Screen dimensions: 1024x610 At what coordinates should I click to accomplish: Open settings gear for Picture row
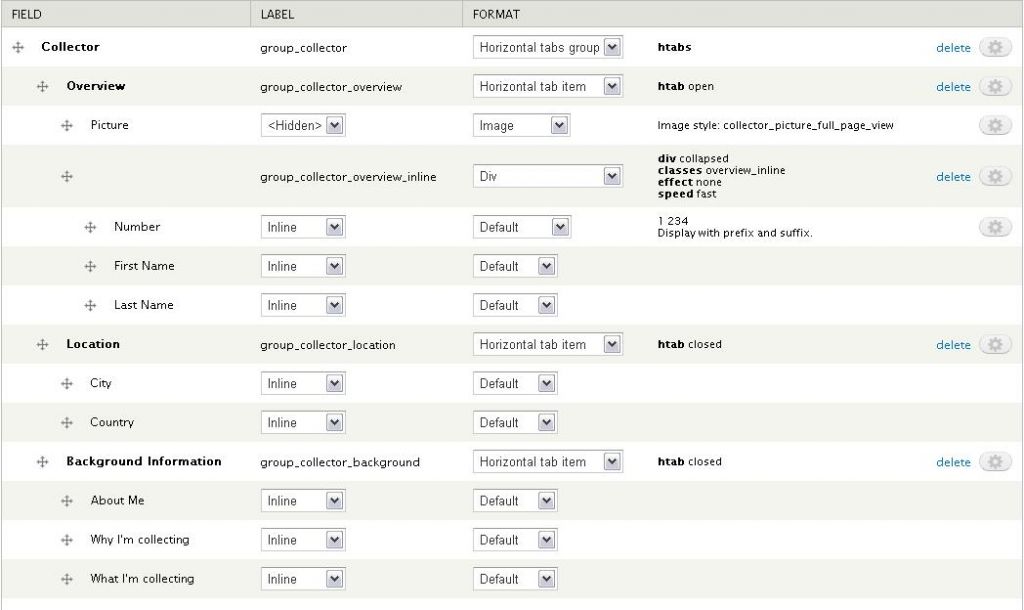(x=994, y=126)
